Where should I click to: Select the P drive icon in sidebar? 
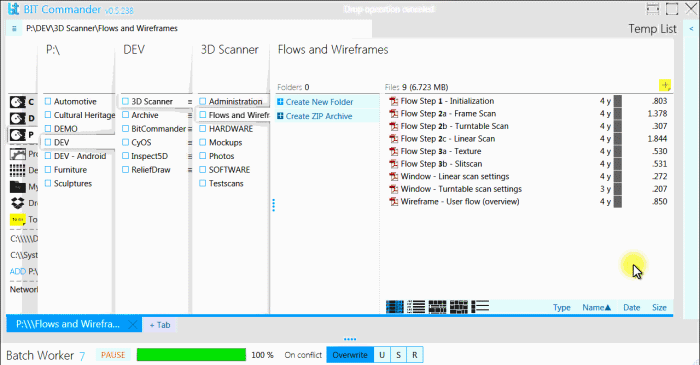coord(17,135)
